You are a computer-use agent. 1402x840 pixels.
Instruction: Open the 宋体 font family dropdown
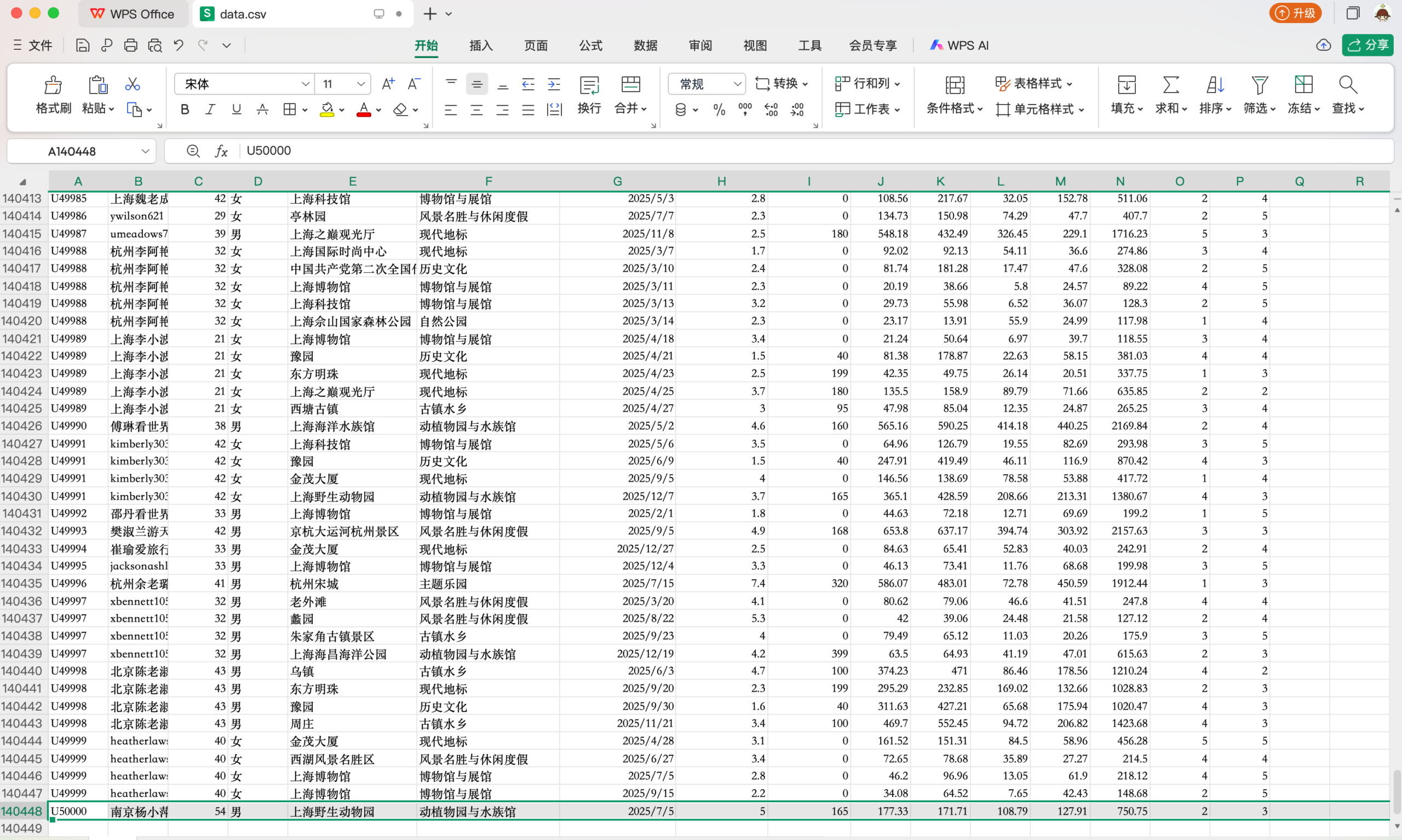tap(305, 83)
